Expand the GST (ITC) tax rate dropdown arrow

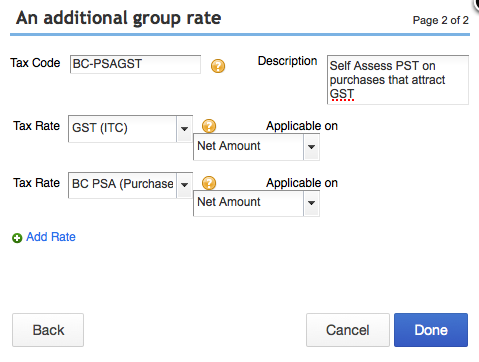click(184, 129)
